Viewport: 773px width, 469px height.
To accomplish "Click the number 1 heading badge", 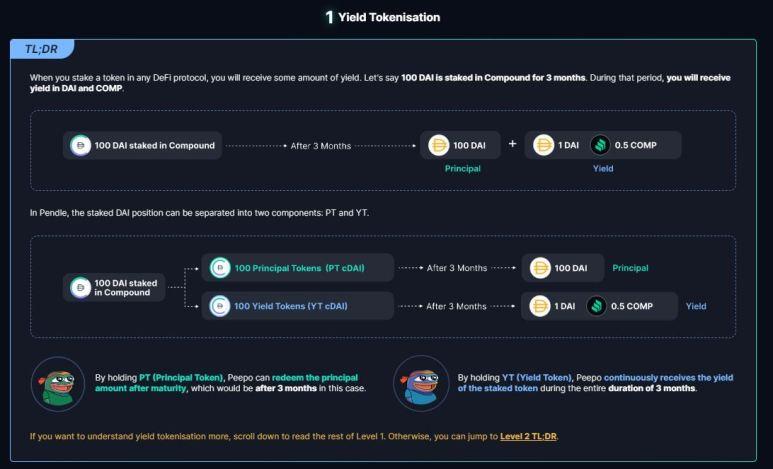I will (x=329, y=17).
